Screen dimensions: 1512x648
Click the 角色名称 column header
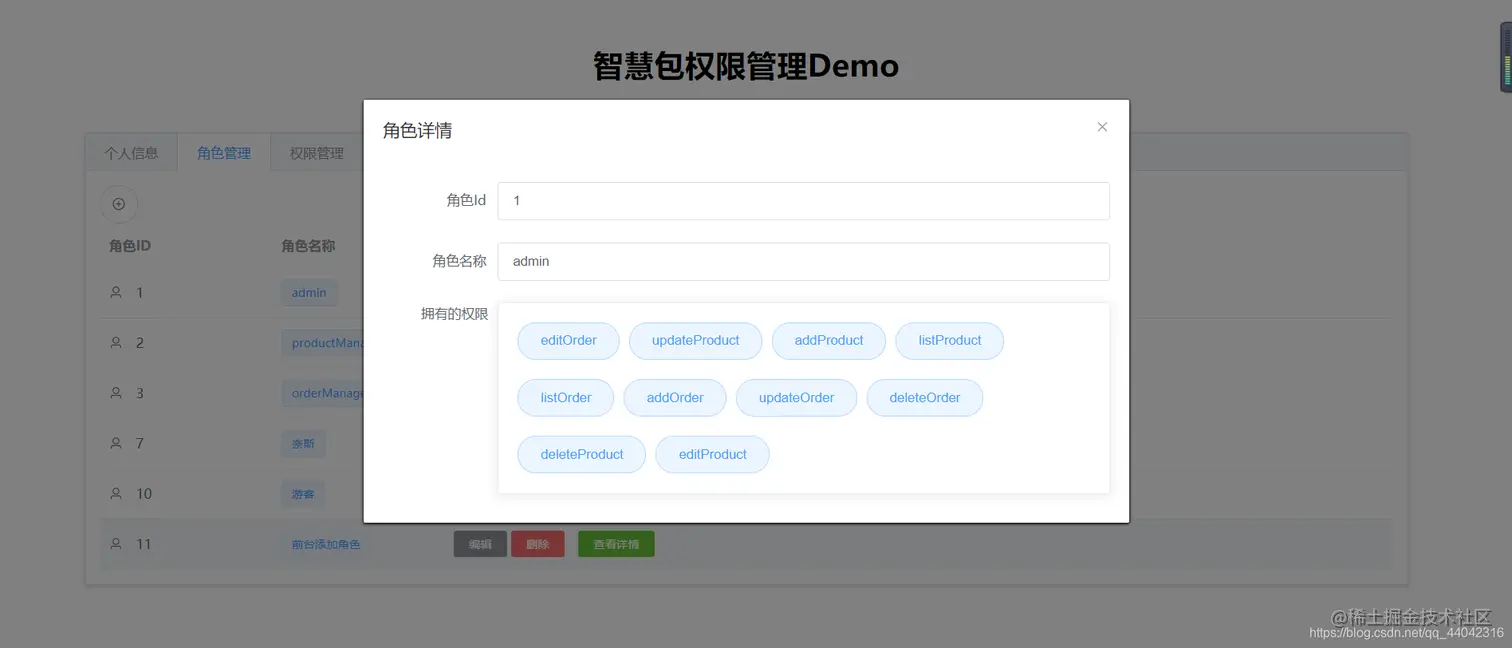click(x=308, y=246)
